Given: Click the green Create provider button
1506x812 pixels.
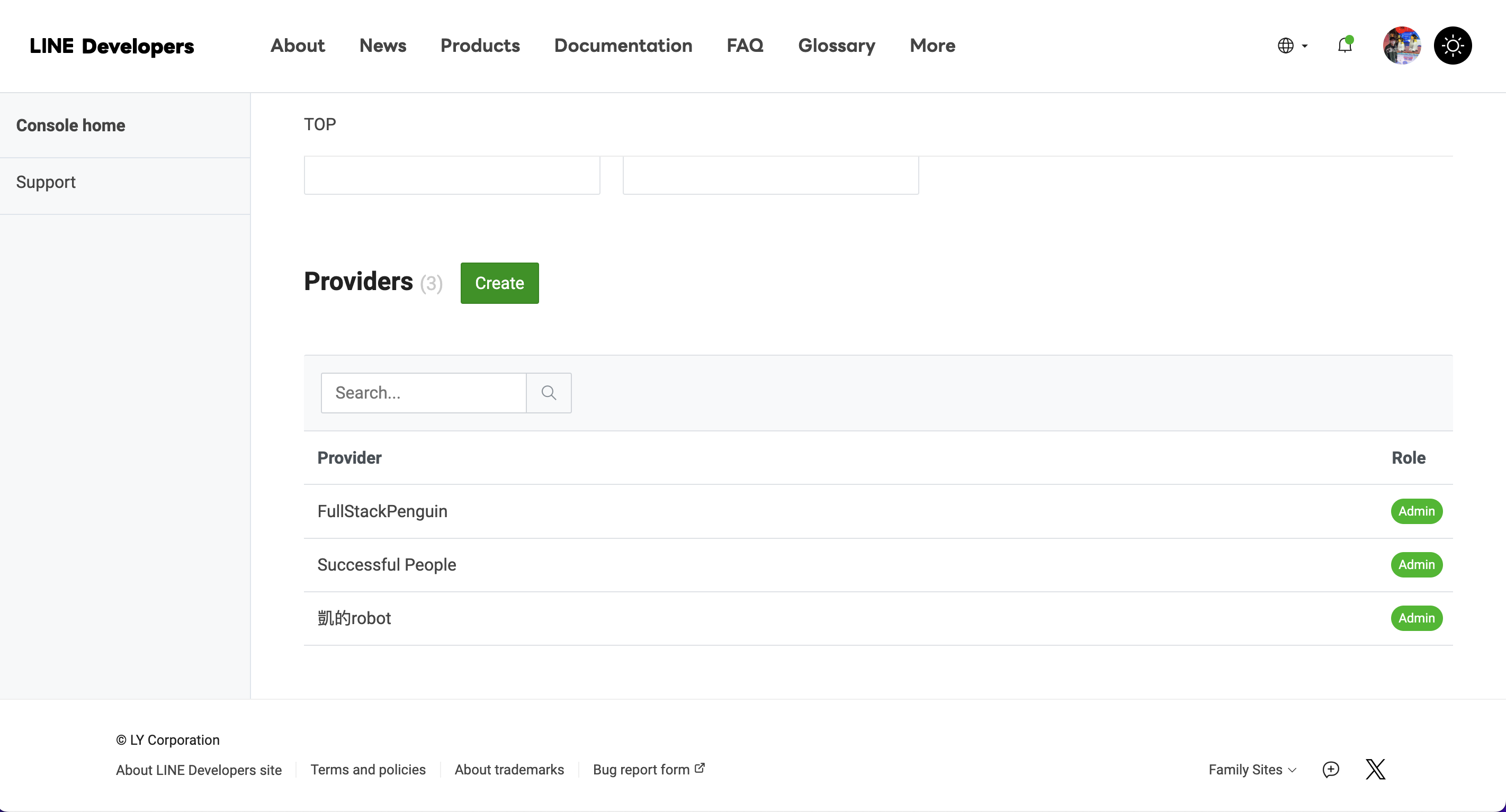Looking at the screenshot, I should 499,283.
